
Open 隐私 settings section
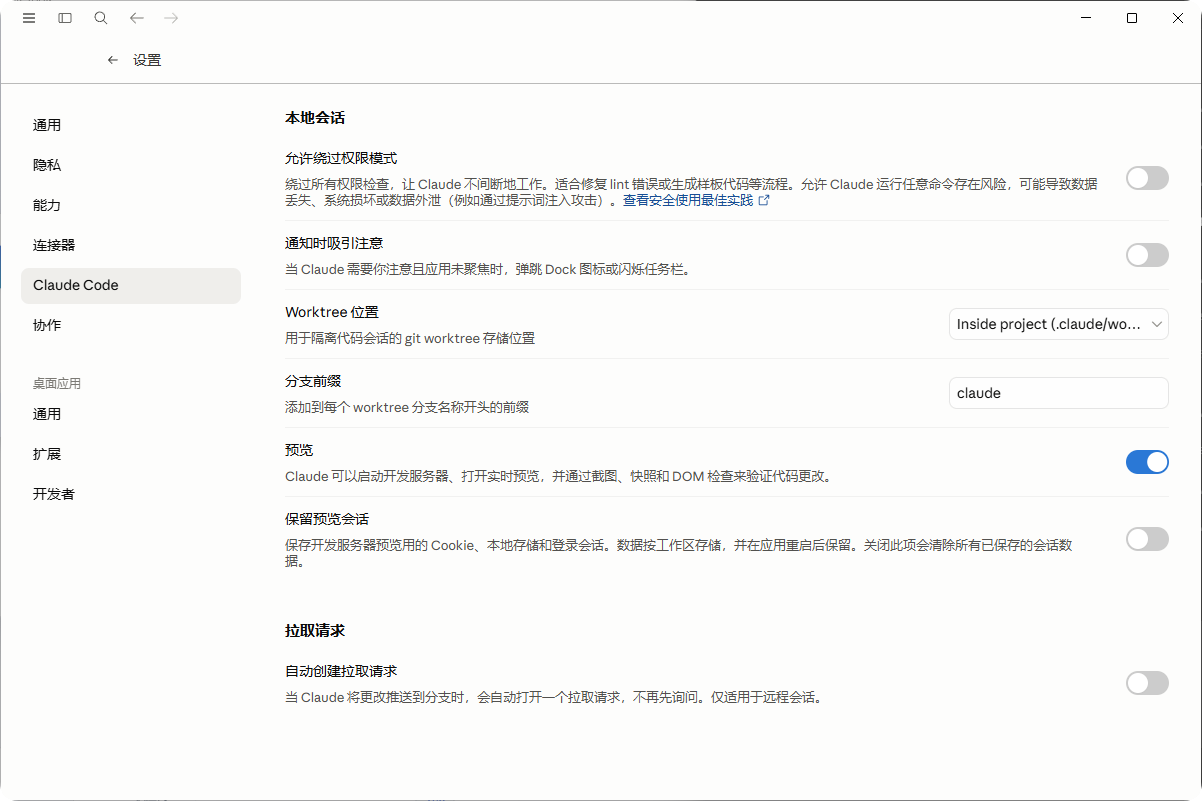point(131,165)
